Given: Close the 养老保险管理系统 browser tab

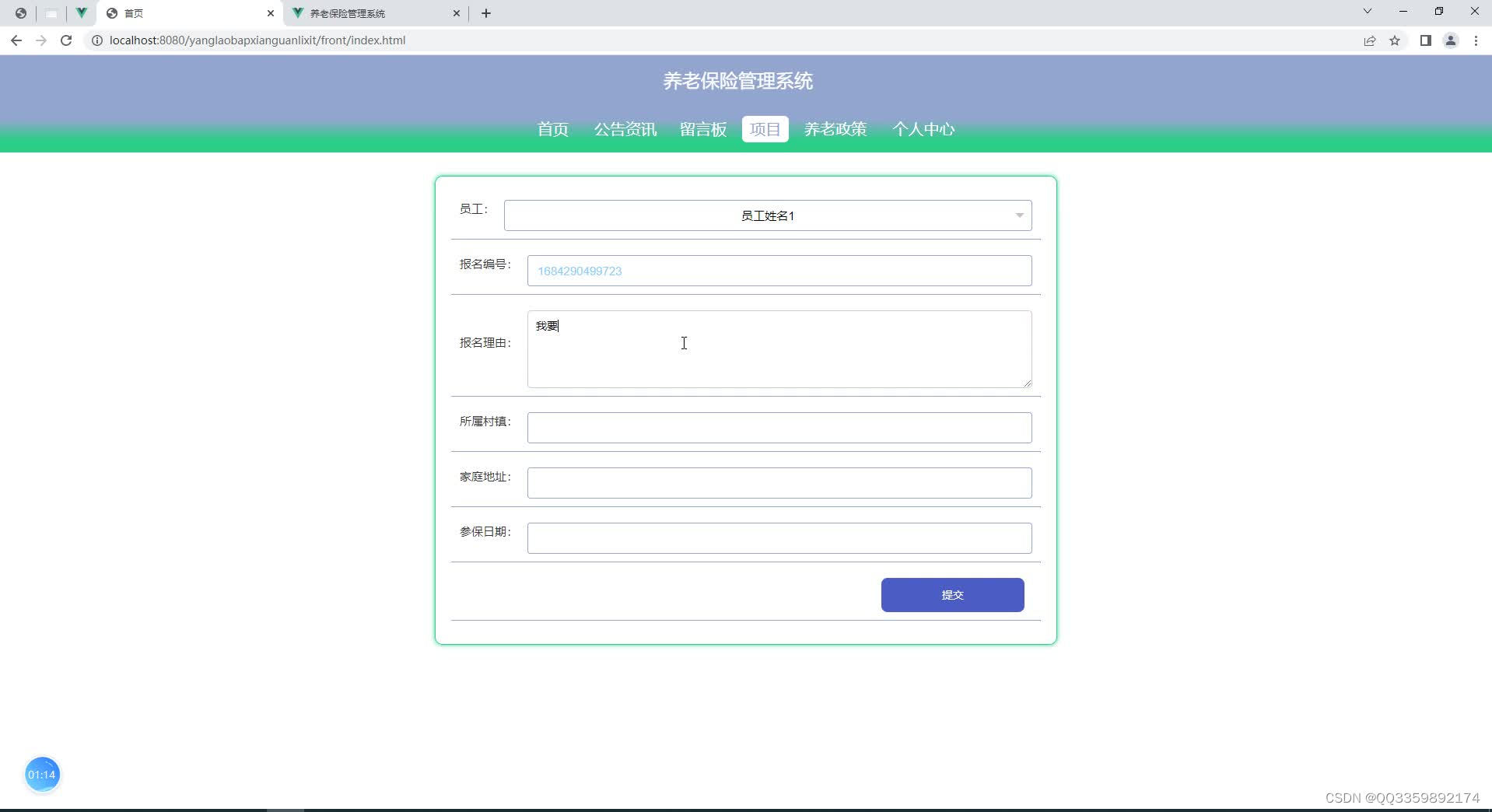Looking at the screenshot, I should [x=457, y=13].
